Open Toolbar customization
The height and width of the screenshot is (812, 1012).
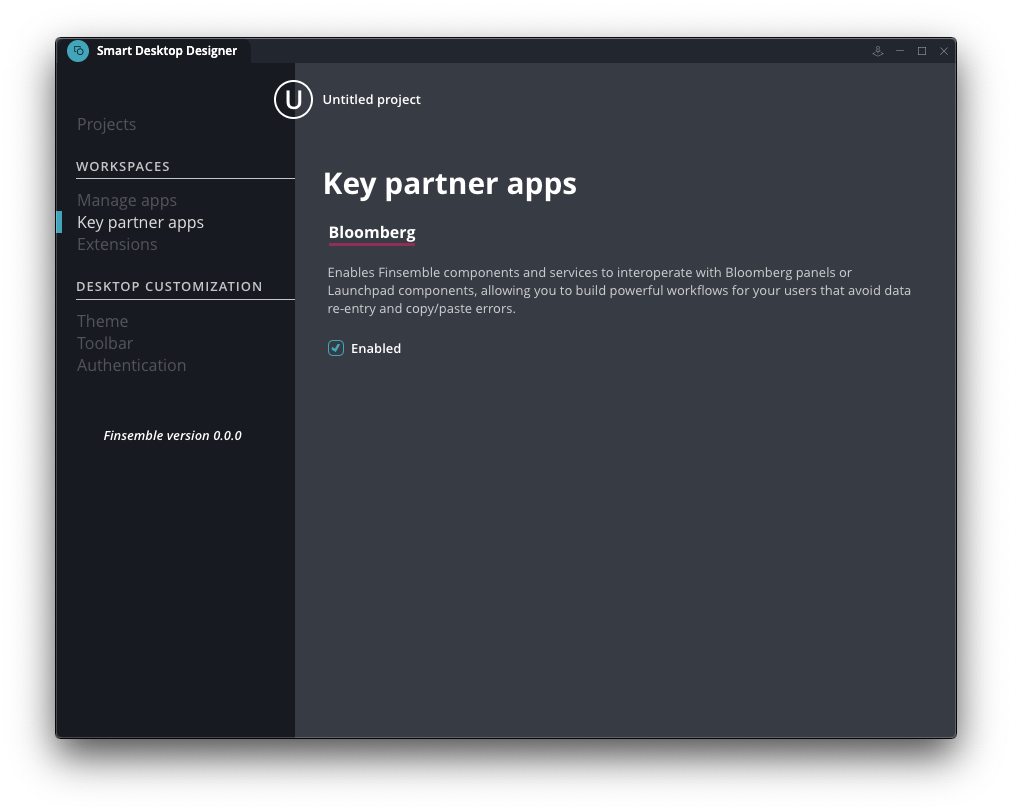coord(105,343)
